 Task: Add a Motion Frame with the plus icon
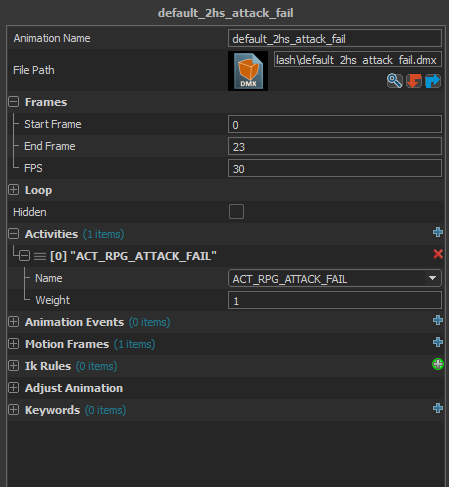(x=438, y=342)
